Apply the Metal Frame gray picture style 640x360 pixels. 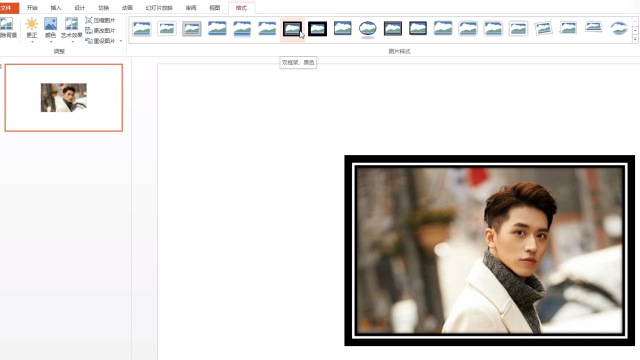click(192, 29)
